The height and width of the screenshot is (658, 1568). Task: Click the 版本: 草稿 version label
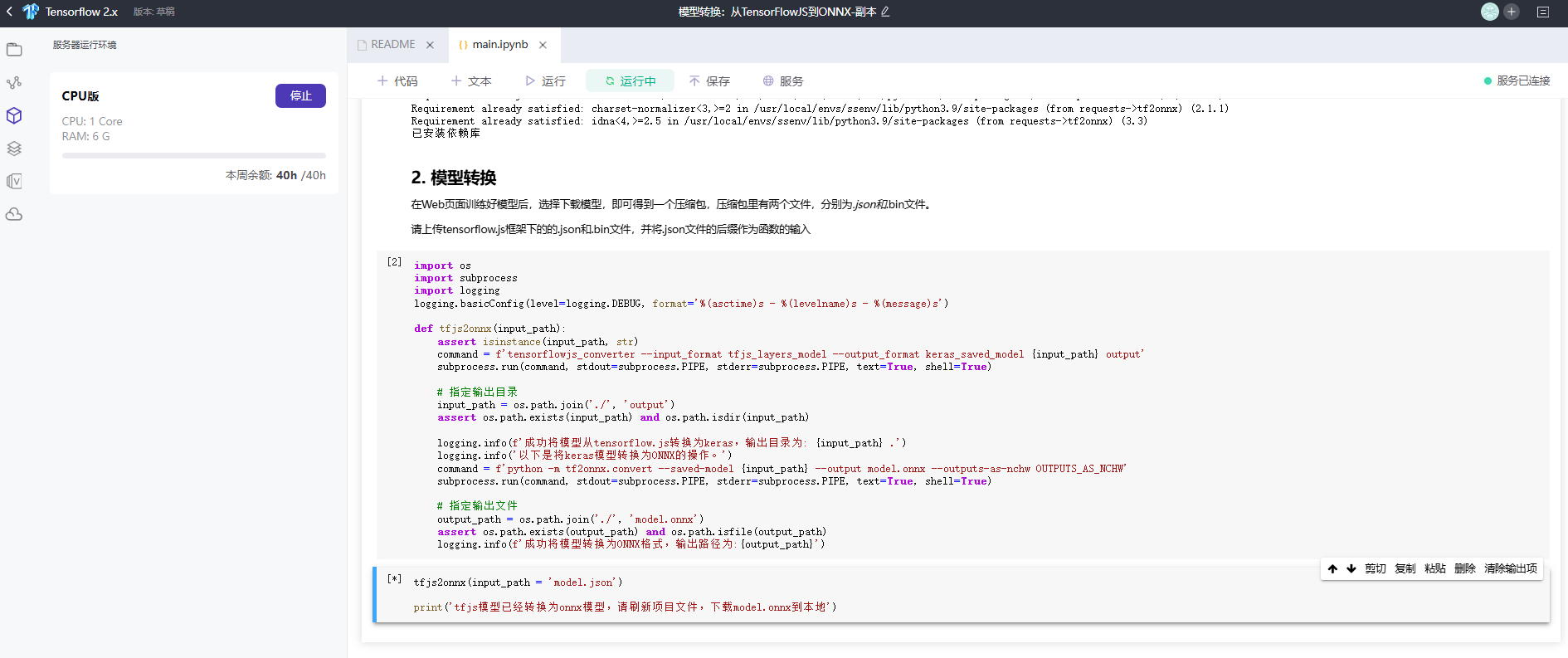154,12
